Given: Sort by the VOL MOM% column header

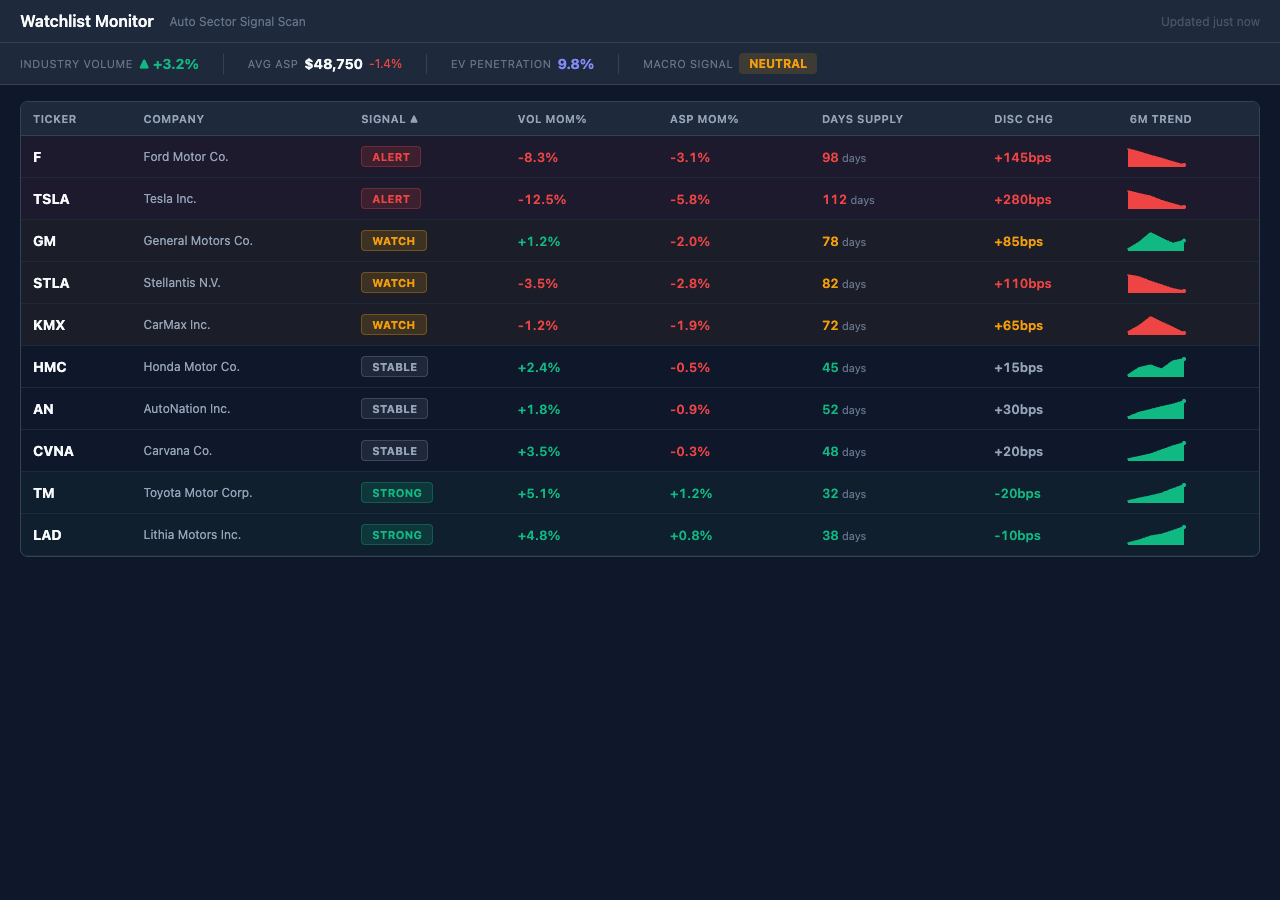Looking at the screenshot, I should coord(552,119).
